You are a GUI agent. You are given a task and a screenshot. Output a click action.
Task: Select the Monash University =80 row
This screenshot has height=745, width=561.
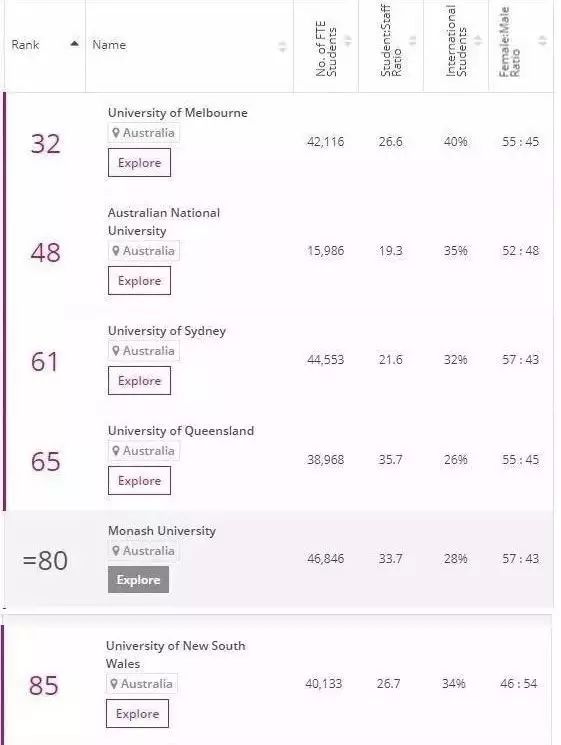pos(279,559)
